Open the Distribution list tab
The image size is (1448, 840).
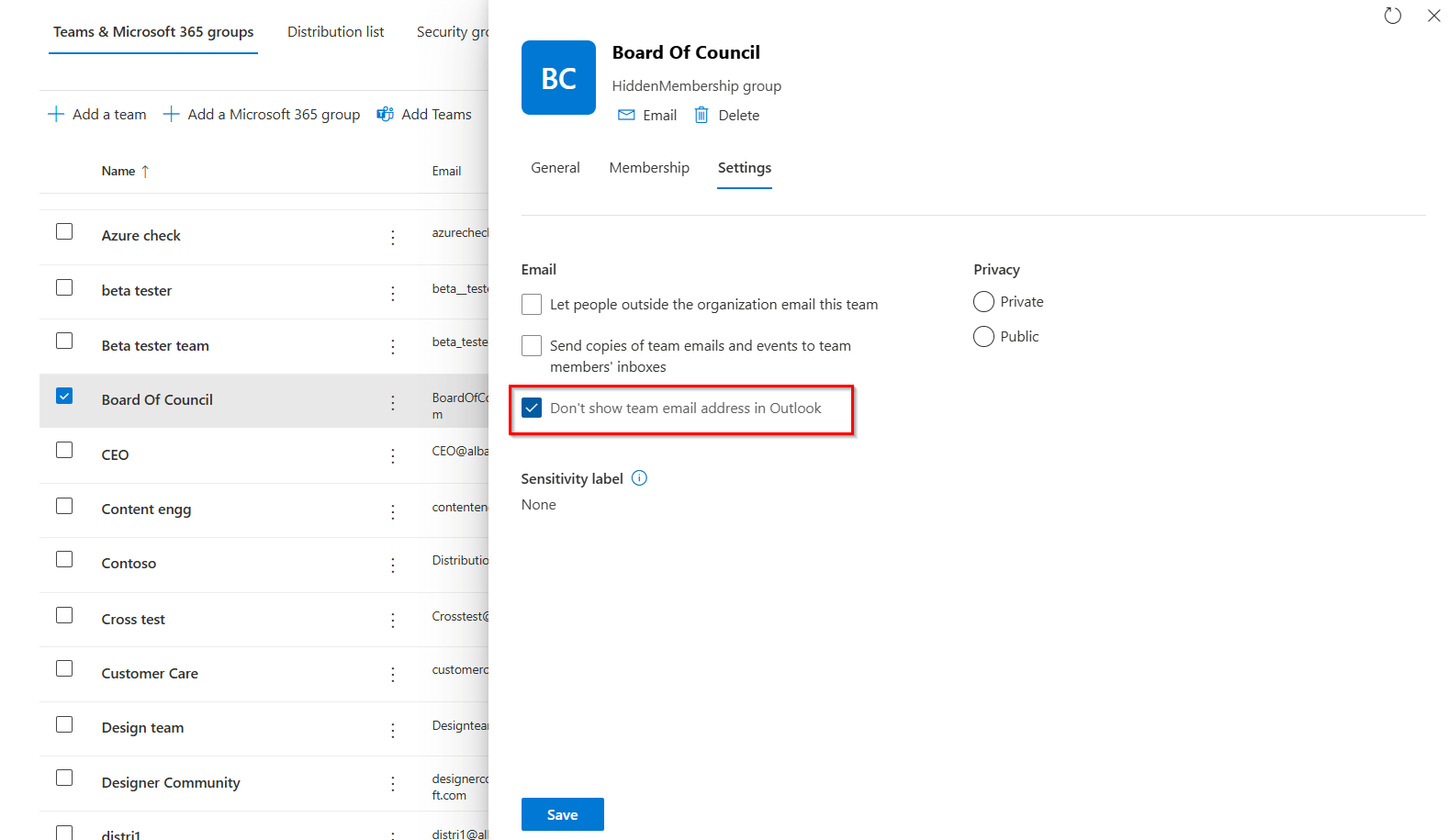click(335, 32)
